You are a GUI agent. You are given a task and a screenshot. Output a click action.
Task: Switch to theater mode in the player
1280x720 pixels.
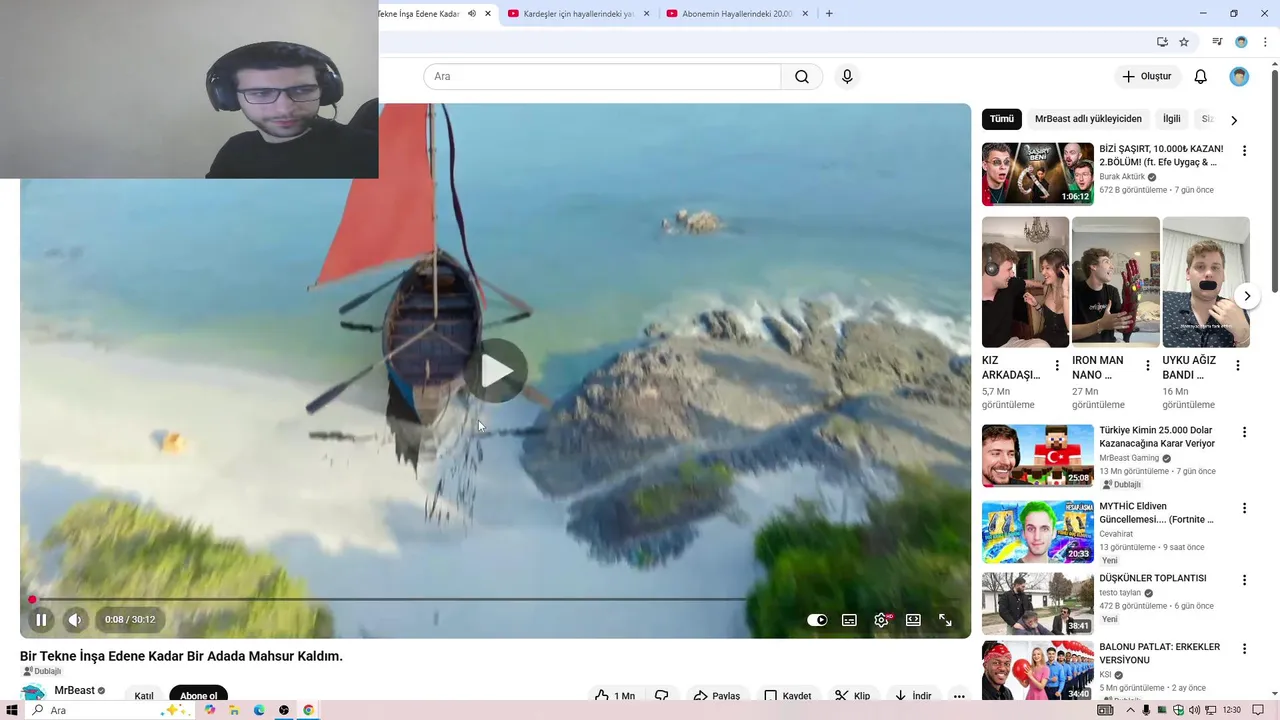913,620
